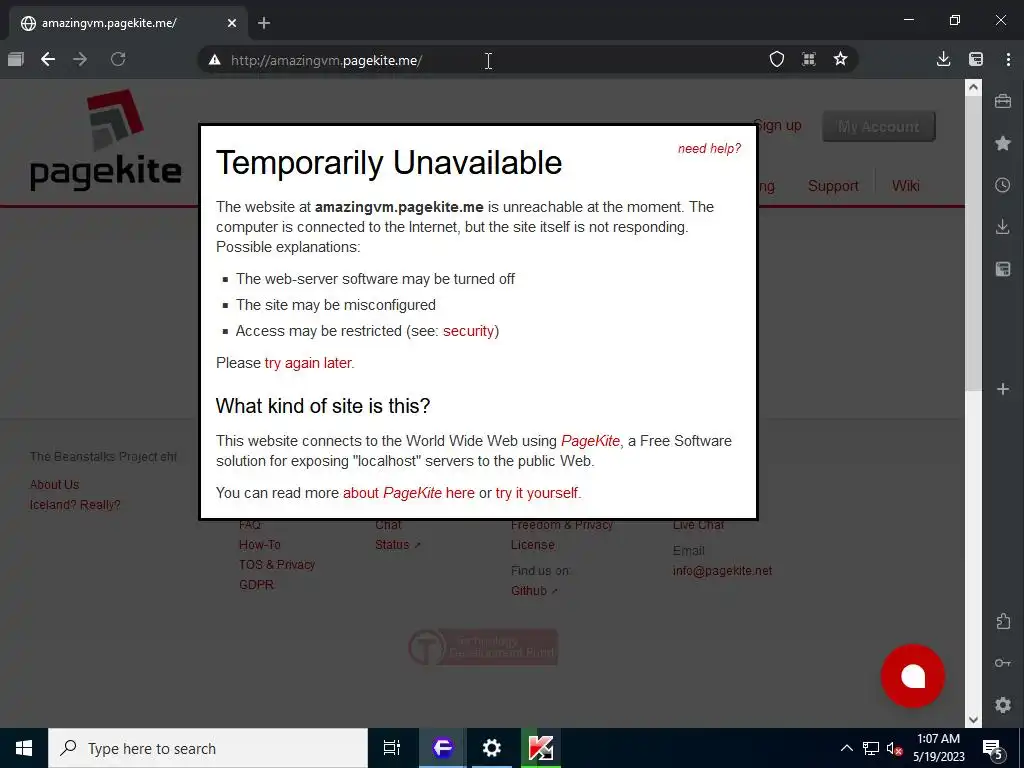The image size is (1024, 768).
Task: Click the QR code scan icon in address bar
Action: pos(808,59)
